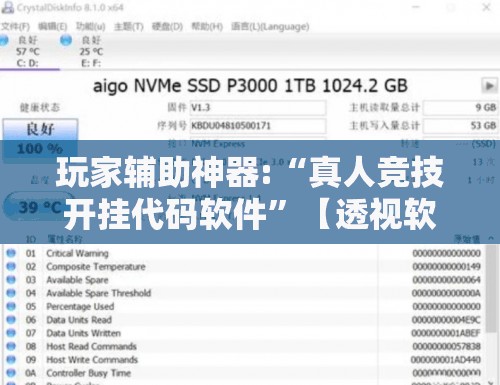Click raw value 00000000000064
Screen dimensions: 500x385
click(x=446, y=280)
